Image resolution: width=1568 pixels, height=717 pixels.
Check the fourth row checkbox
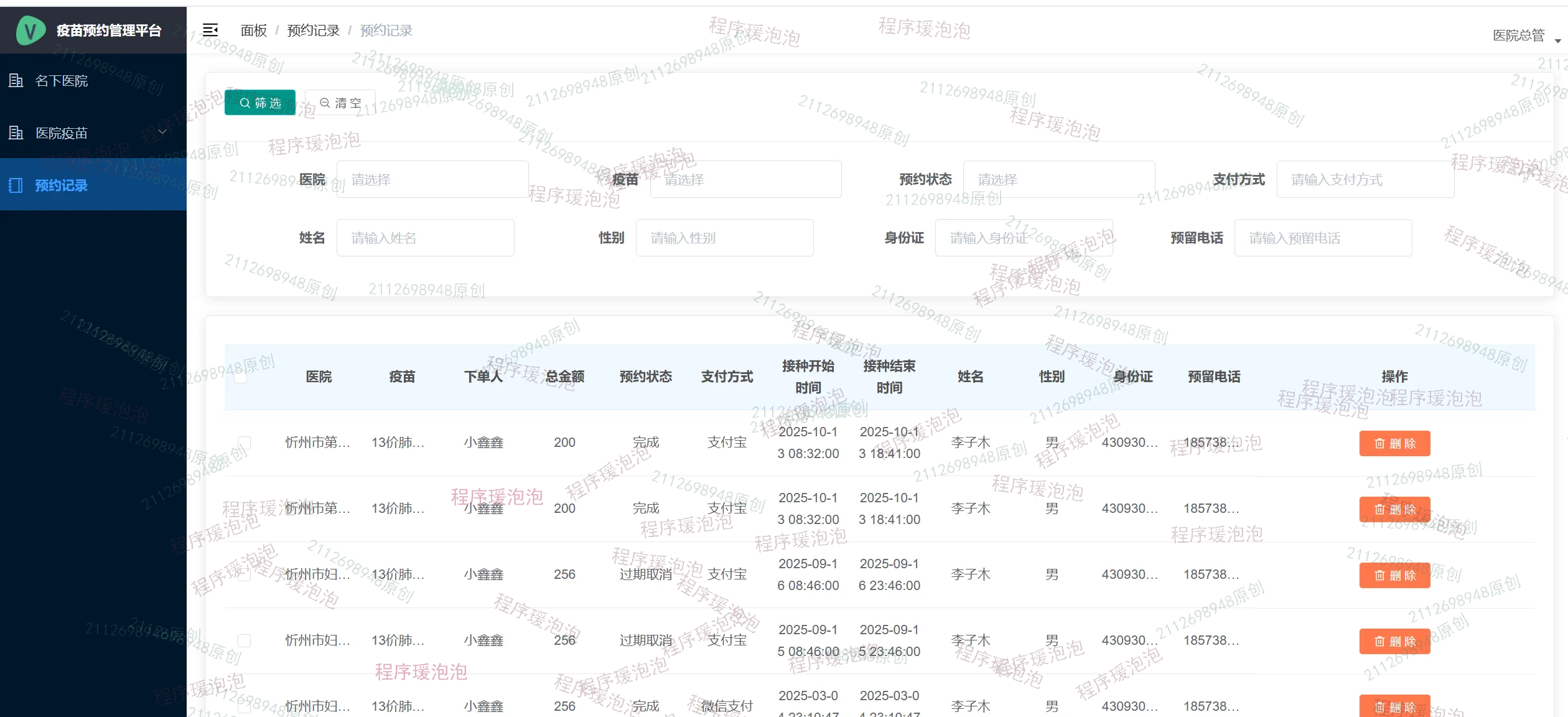tap(245, 640)
